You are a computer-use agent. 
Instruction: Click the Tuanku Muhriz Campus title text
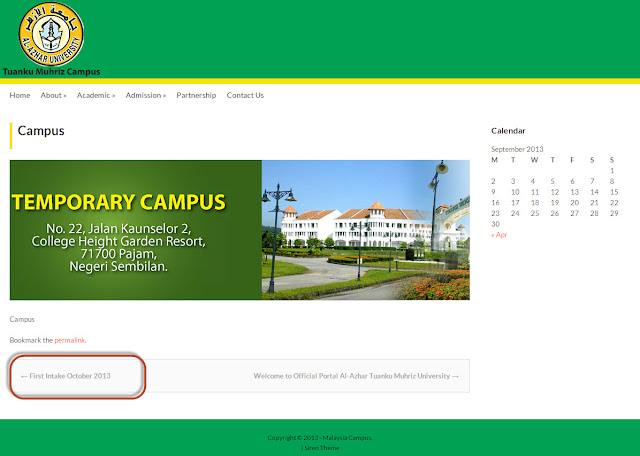point(51,72)
